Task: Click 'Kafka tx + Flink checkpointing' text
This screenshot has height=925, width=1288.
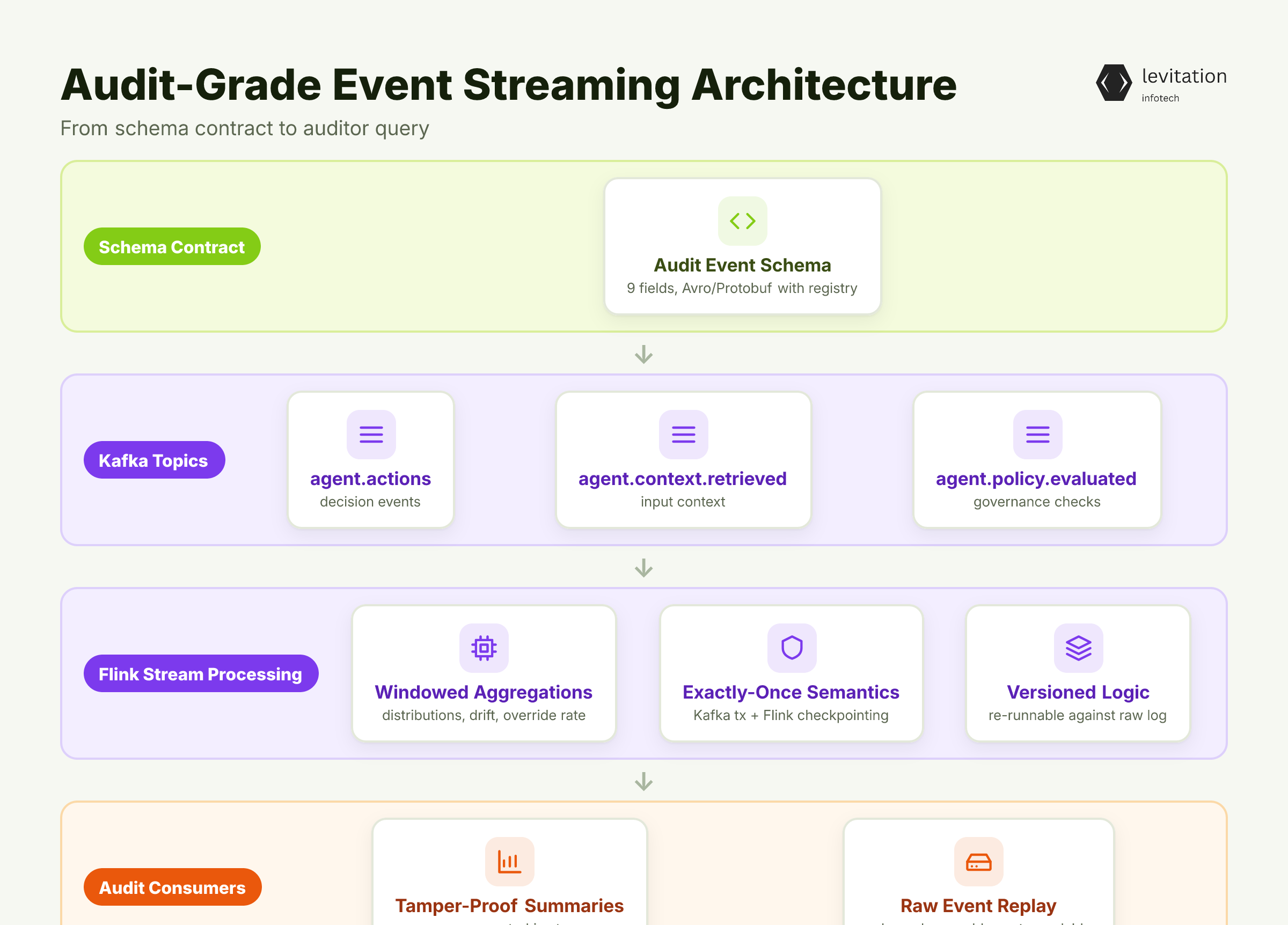Action: (x=791, y=715)
